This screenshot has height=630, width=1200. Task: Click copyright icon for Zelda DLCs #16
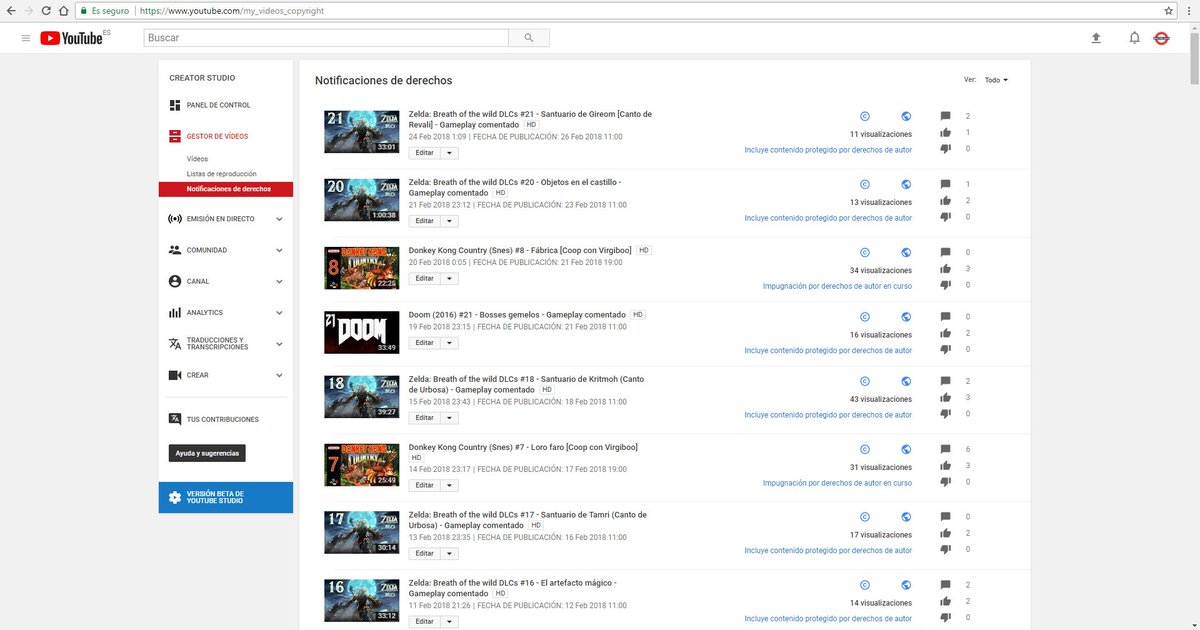(x=865, y=585)
